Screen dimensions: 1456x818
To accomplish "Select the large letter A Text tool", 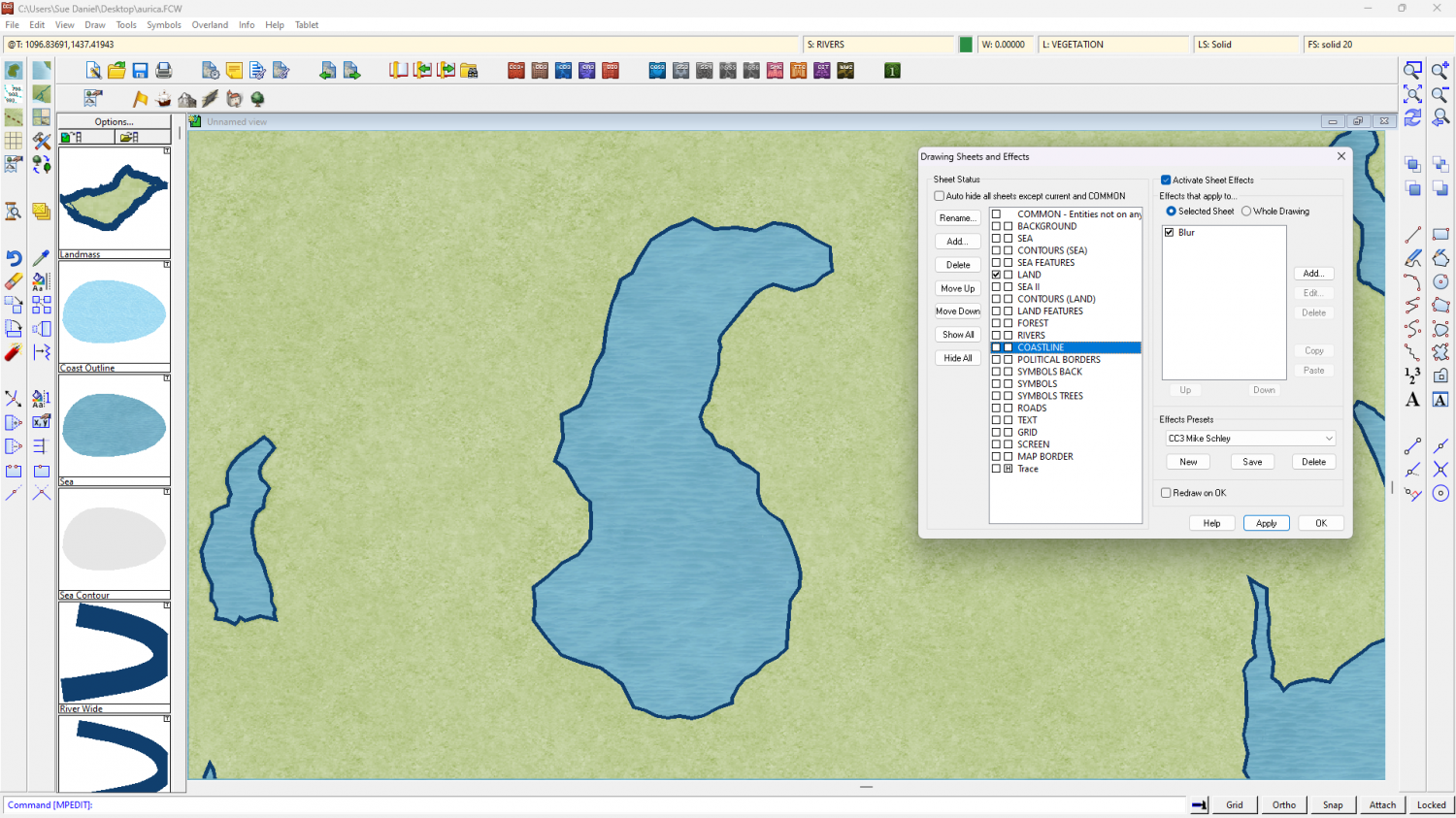I will [x=1413, y=400].
